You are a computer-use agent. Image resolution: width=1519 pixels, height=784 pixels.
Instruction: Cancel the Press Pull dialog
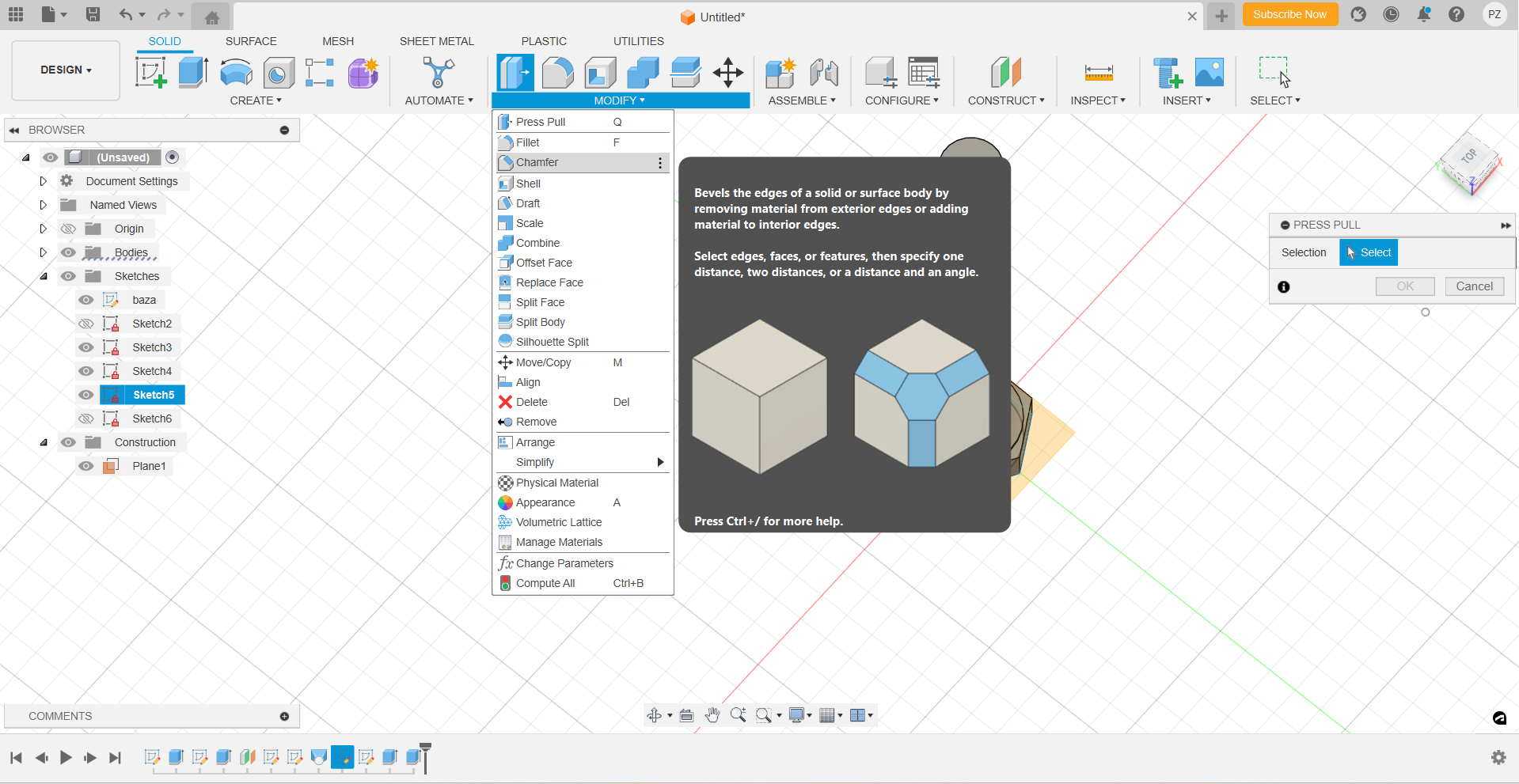point(1474,286)
